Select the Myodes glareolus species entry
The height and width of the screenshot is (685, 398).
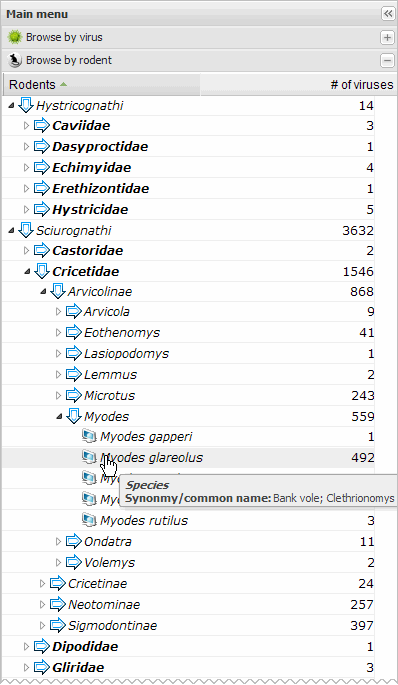pos(152,457)
